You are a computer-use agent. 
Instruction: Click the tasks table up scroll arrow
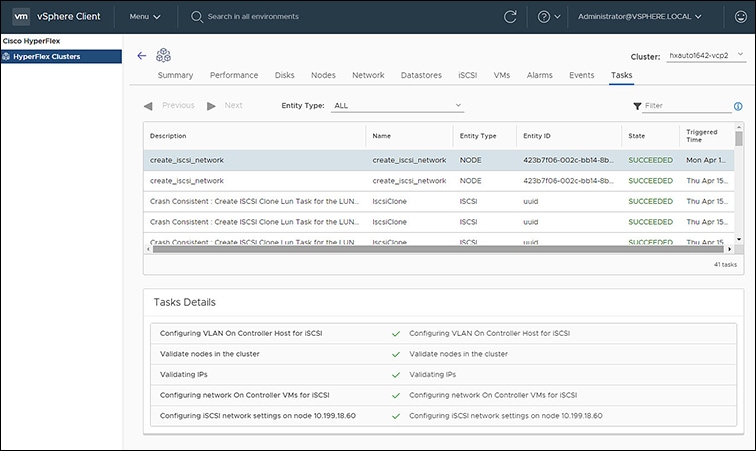tap(739, 127)
